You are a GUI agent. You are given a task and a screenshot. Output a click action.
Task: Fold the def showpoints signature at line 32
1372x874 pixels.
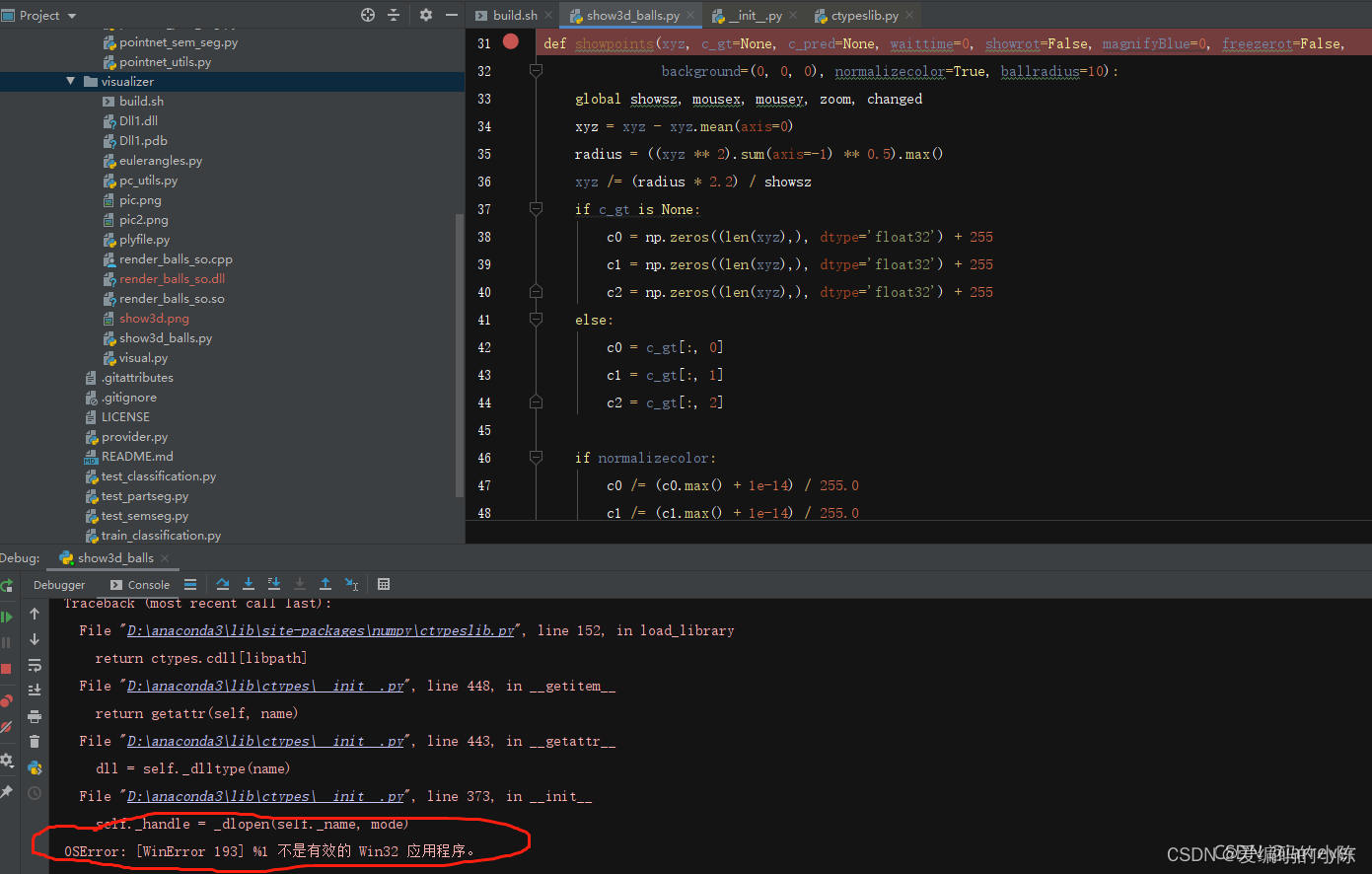(536, 71)
